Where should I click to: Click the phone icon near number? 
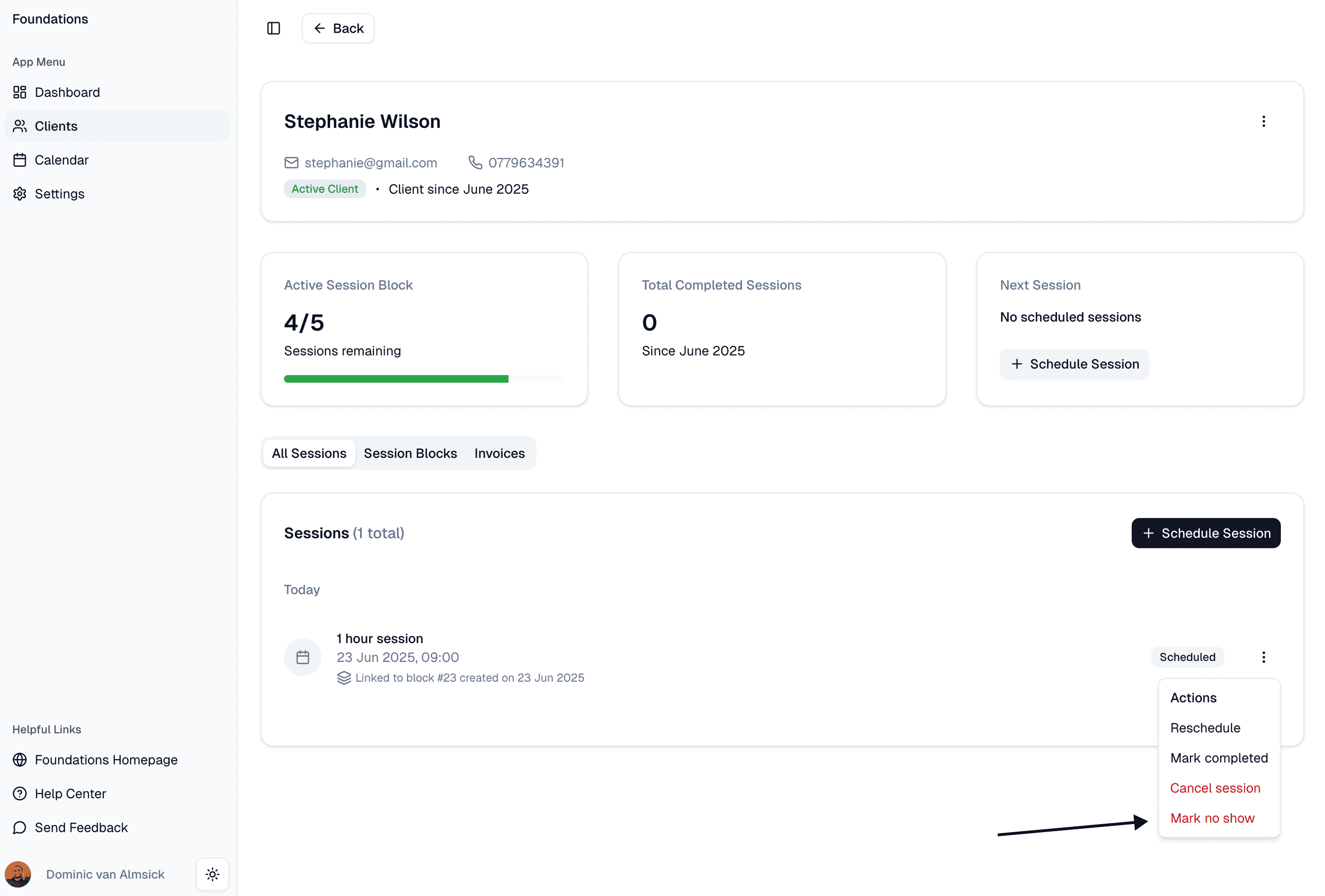[475, 163]
